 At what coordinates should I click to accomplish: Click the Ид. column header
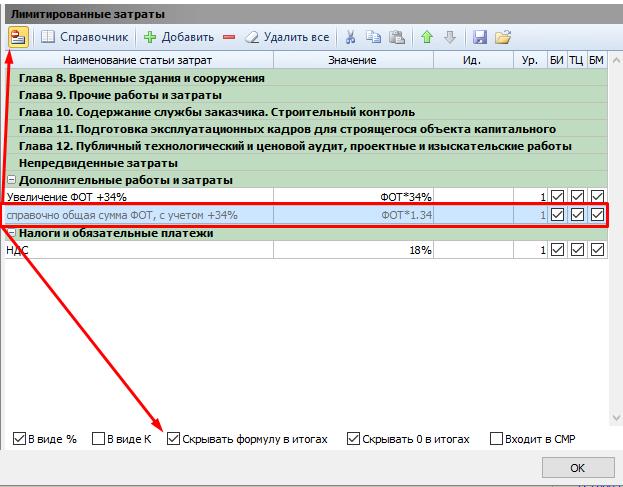coord(473,60)
